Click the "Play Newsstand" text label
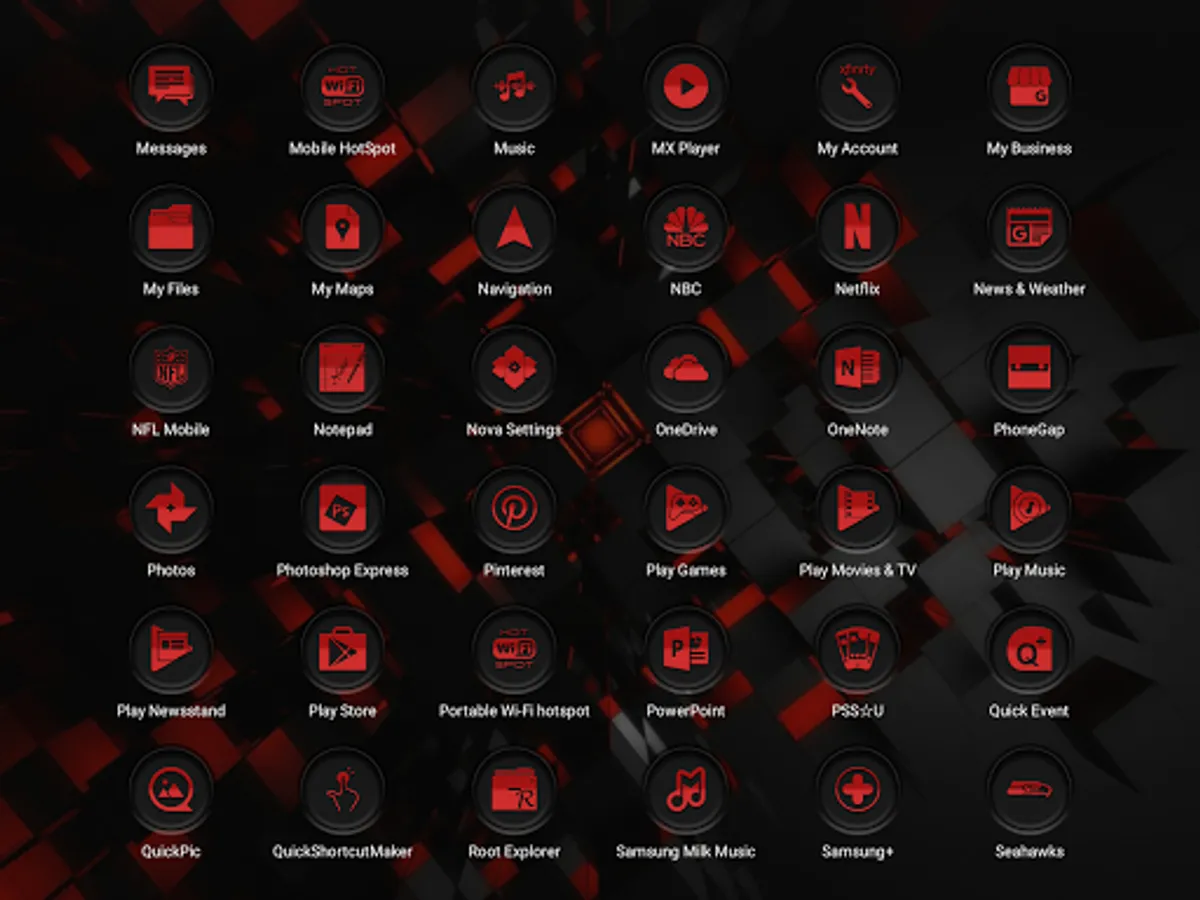 tap(171, 711)
